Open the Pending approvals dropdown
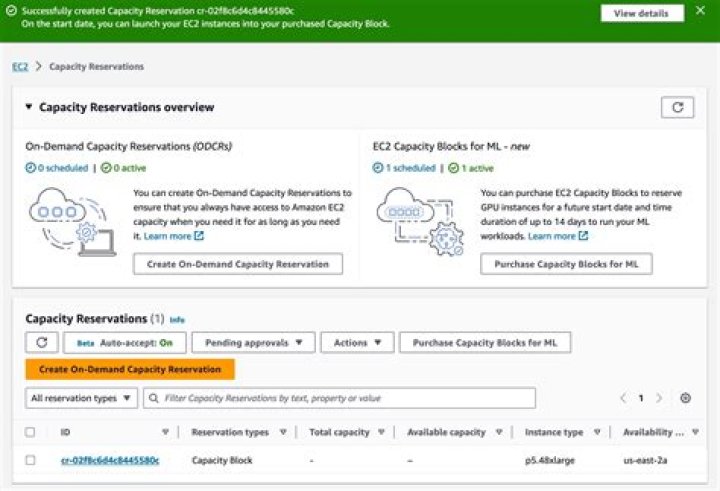Viewport: 720px width, 491px height. point(253,343)
